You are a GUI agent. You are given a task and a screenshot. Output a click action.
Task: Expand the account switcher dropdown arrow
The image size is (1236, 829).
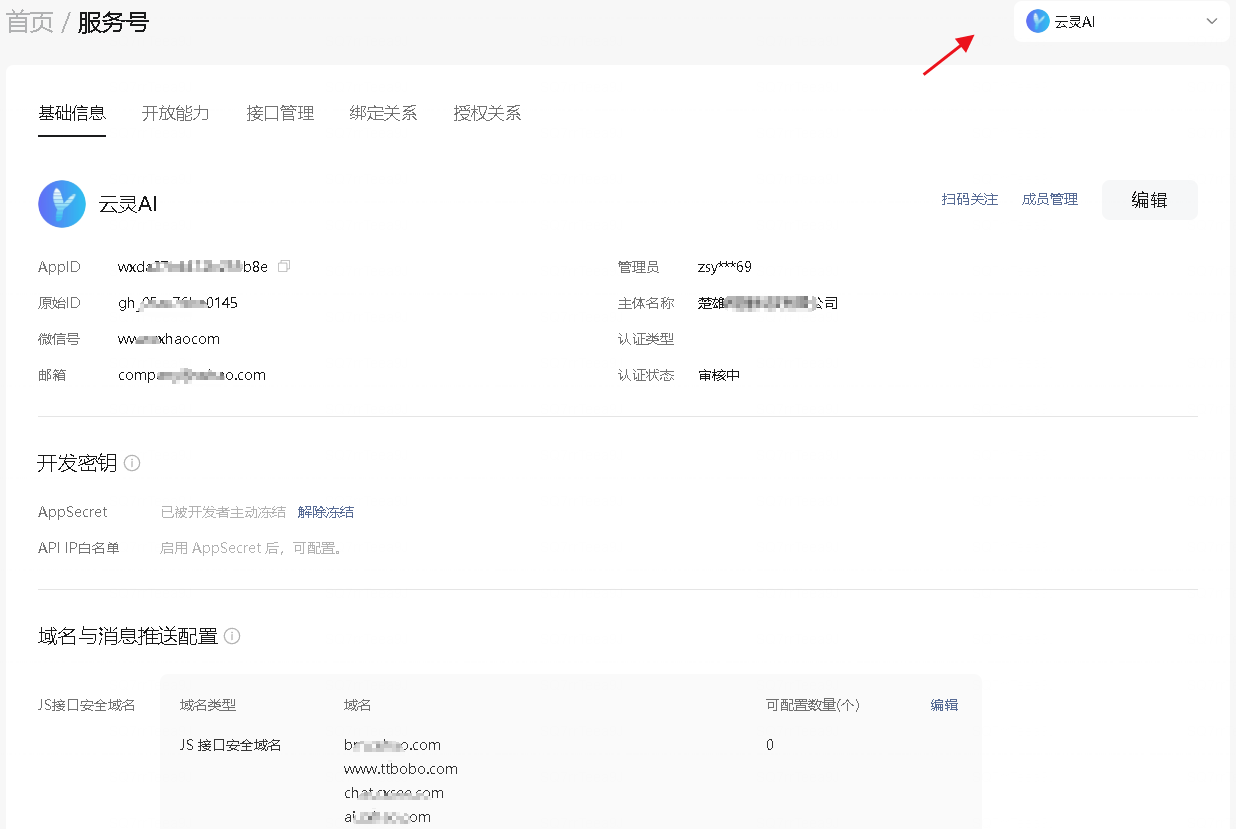pyautogui.click(x=1212, y=21)
